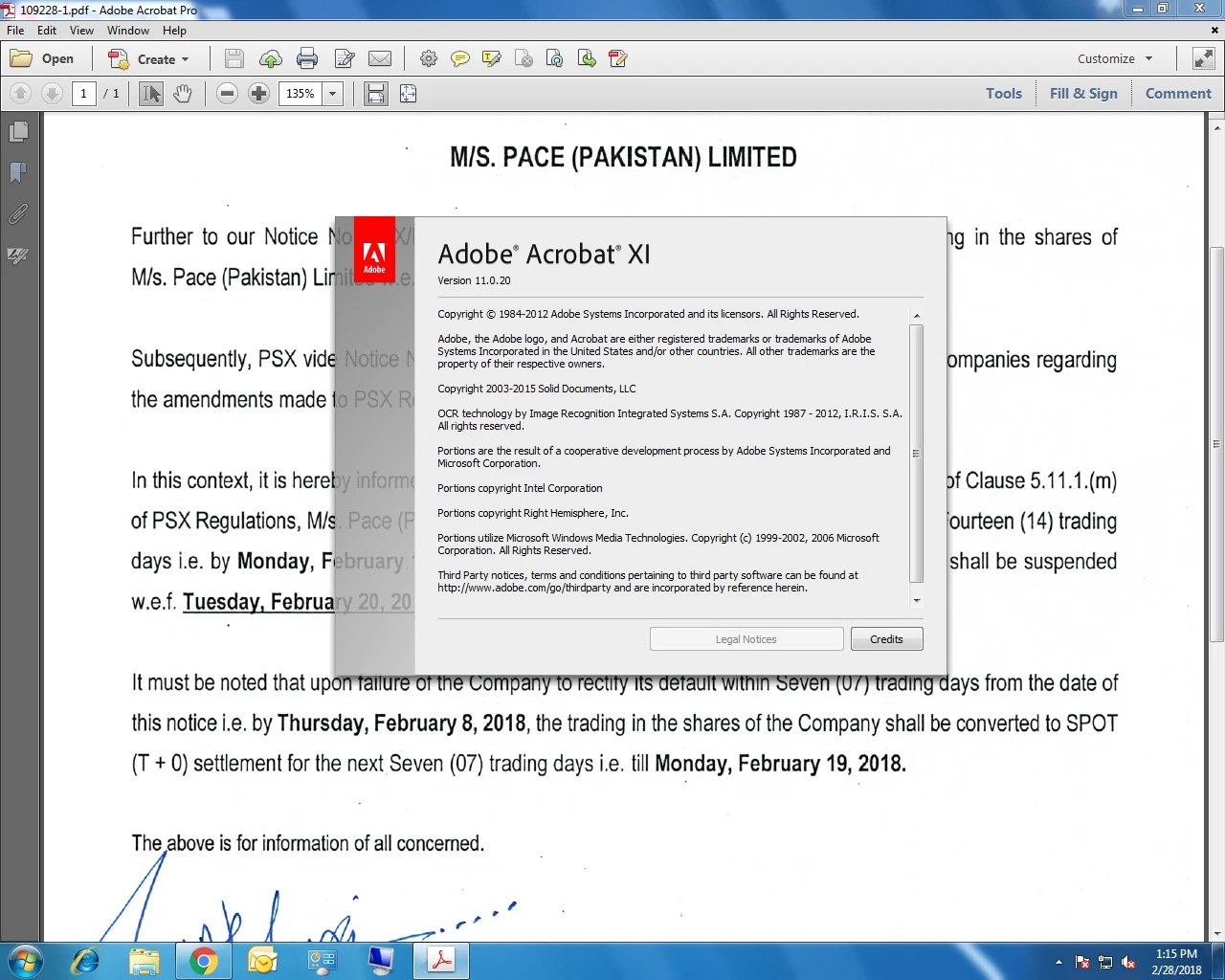
Task: Click the Adobe Acrobat taskbar button
Action: (x=441, y=961)
